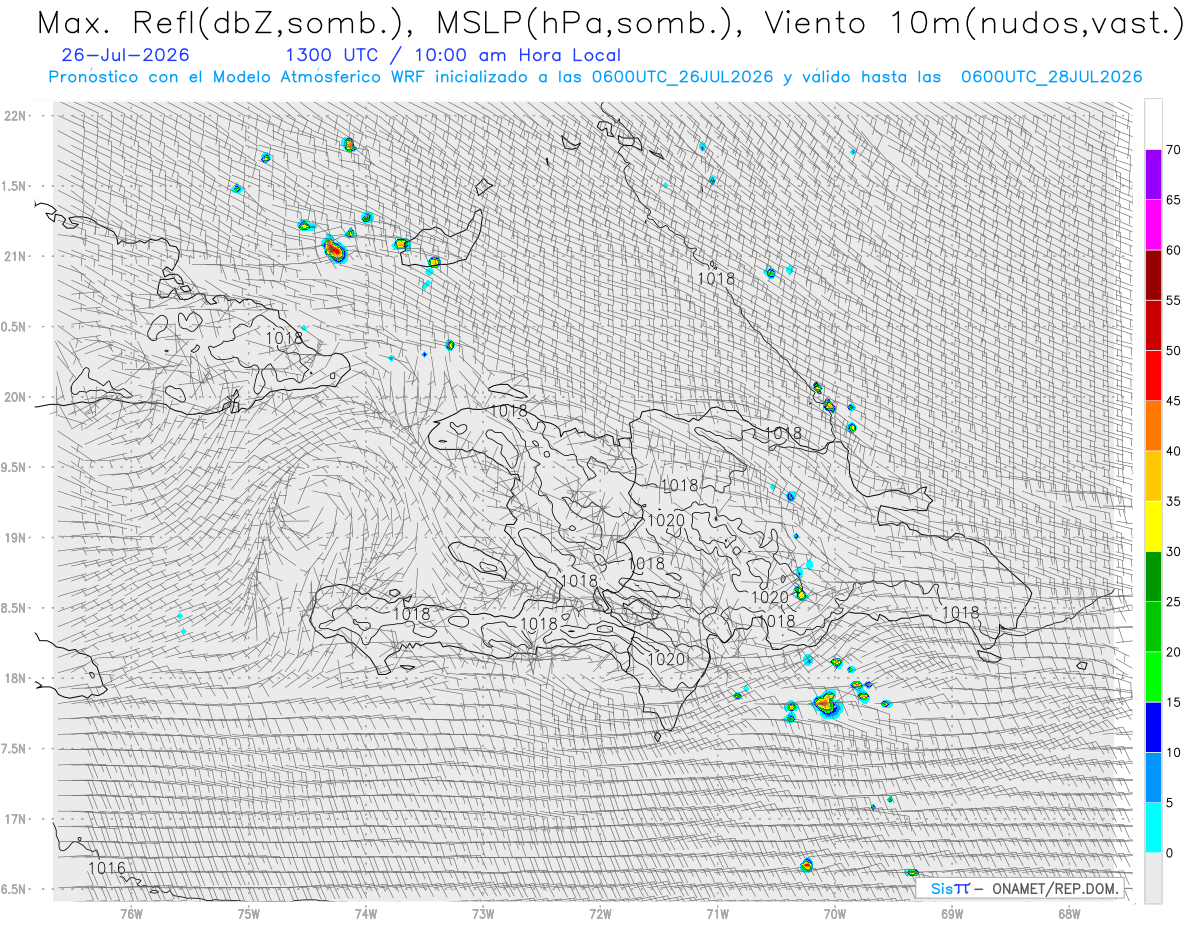Click the time label "1300 UTC / 10:00 am Hora Local"
Screen dimensions: 1200x927
[453, 55]
